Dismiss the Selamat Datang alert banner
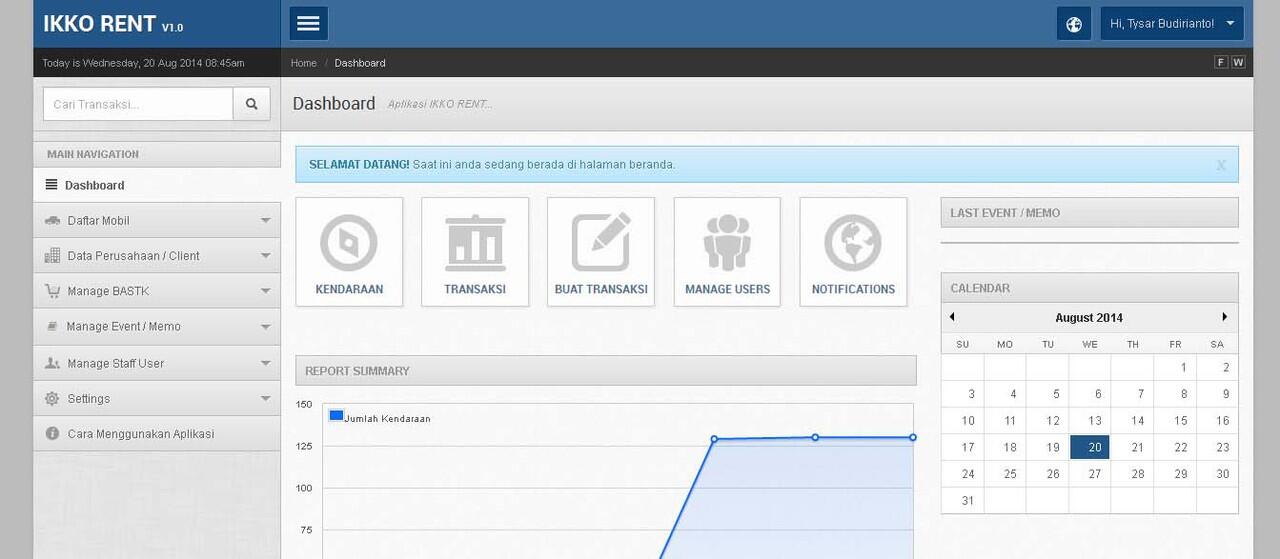The image size is (1280, 559). coord(1220,165)
